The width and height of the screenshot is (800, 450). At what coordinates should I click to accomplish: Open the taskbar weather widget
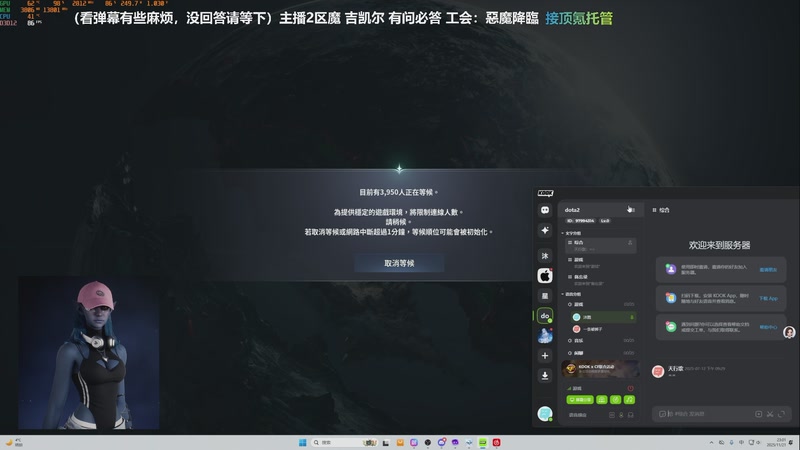(x=14, y=442)
